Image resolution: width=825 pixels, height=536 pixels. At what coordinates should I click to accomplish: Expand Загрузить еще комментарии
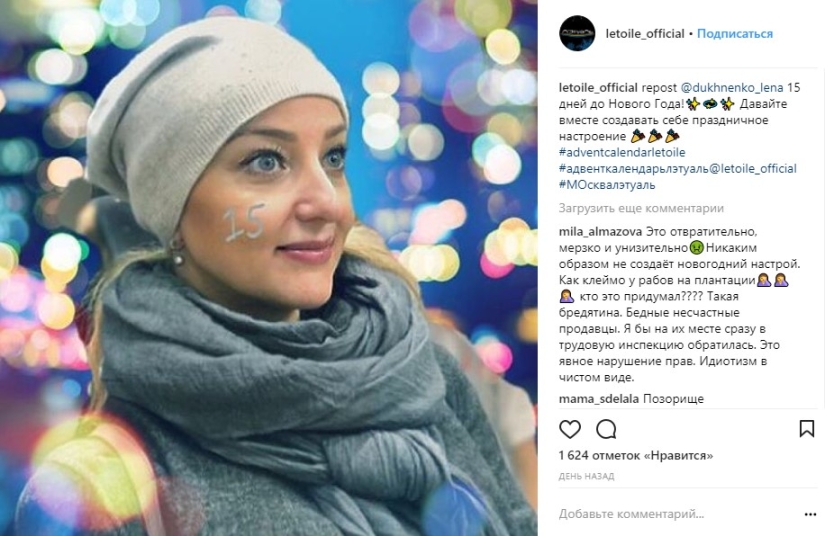pos(641,208)
